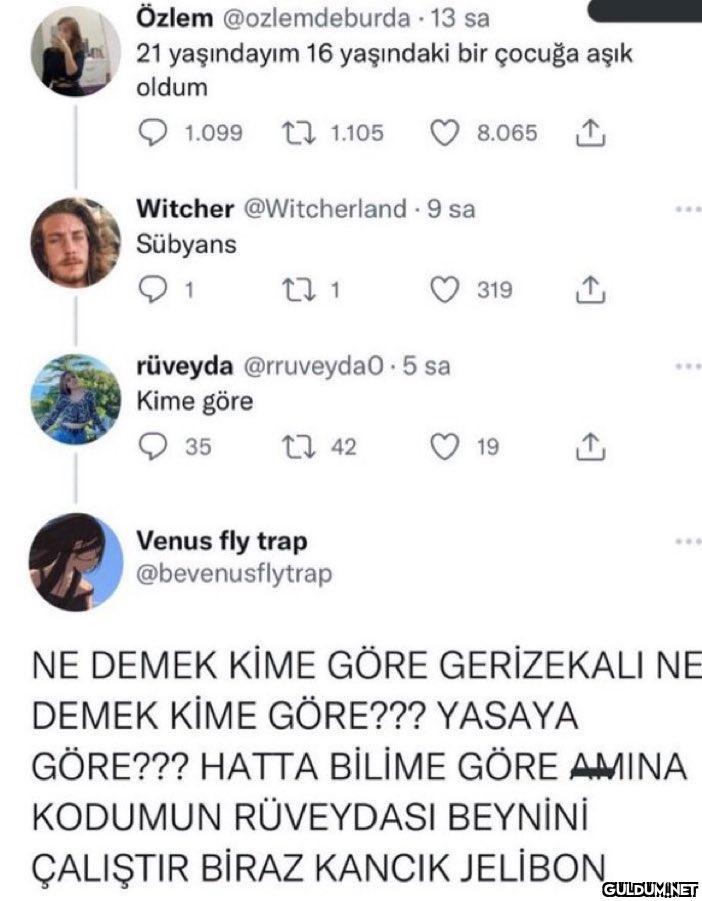Screen dimensions: 702x901
Task: Open more options on Witcher's tweet
Action: pyautogui.click(x=689, y=209)
